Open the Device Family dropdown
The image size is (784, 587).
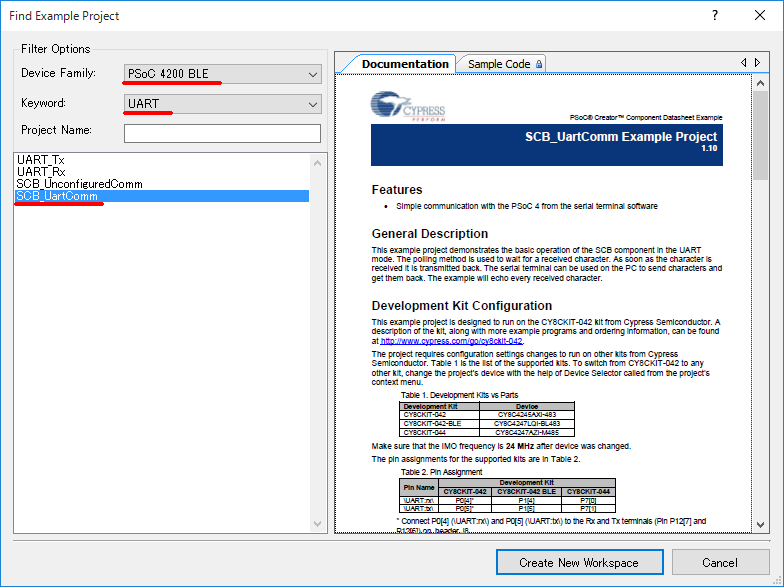(222, 74)
